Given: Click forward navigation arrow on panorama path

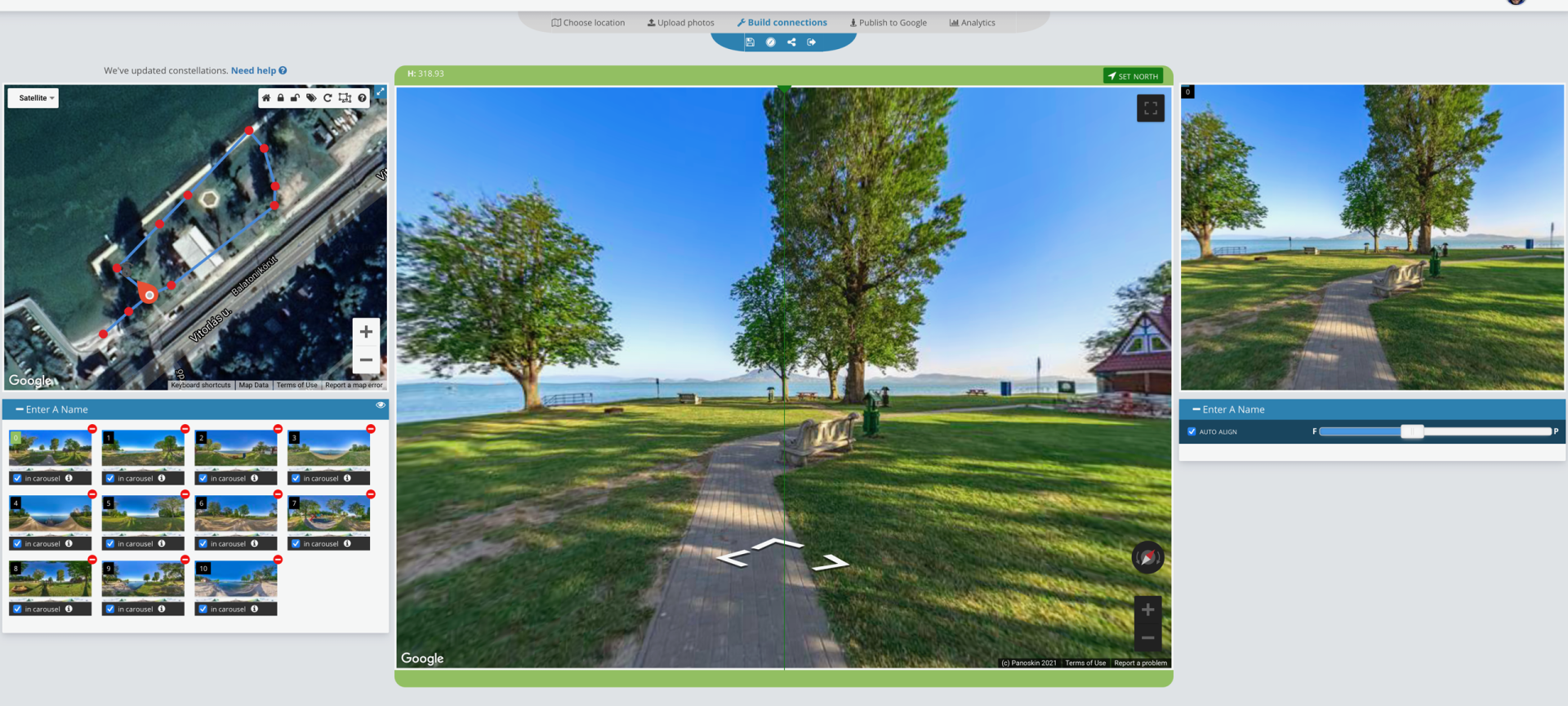Looking at the screenshot, I should coord(778,543).
